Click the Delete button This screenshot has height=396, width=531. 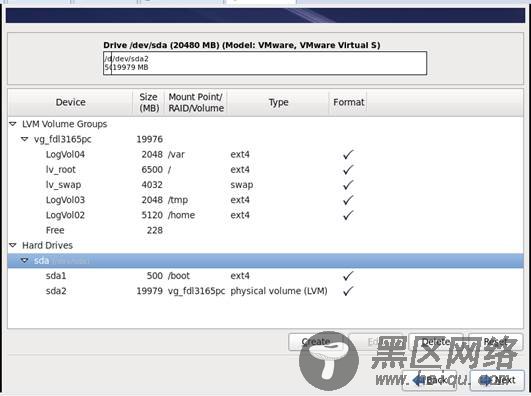[x=436, y=342]
